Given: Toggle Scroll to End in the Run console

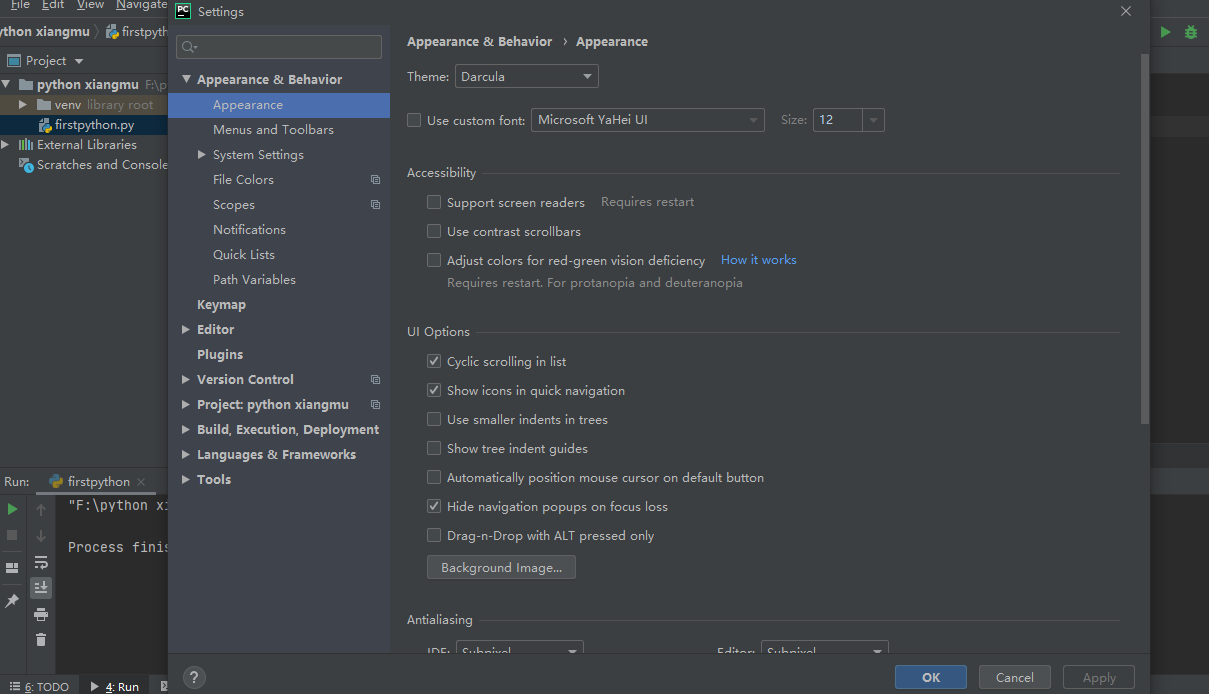Looking at the screenshot, I should point(41,588).
